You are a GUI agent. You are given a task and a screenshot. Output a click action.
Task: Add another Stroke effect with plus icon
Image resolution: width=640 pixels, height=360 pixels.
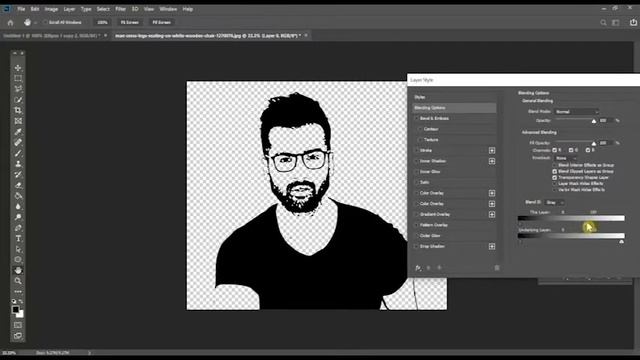[x=492, y=151]
